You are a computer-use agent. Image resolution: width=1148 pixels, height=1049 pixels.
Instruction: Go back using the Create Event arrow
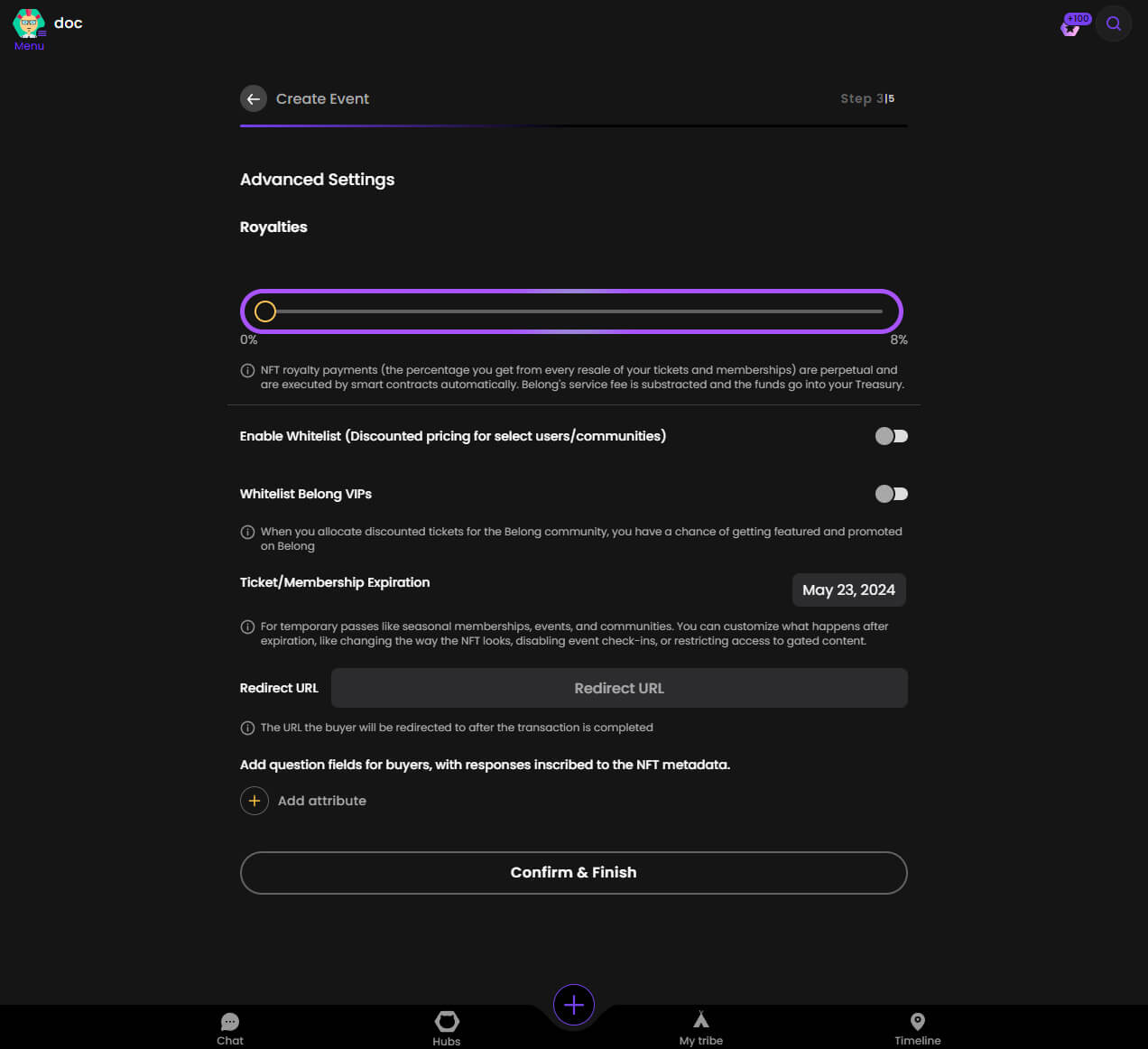coord(254,98)
